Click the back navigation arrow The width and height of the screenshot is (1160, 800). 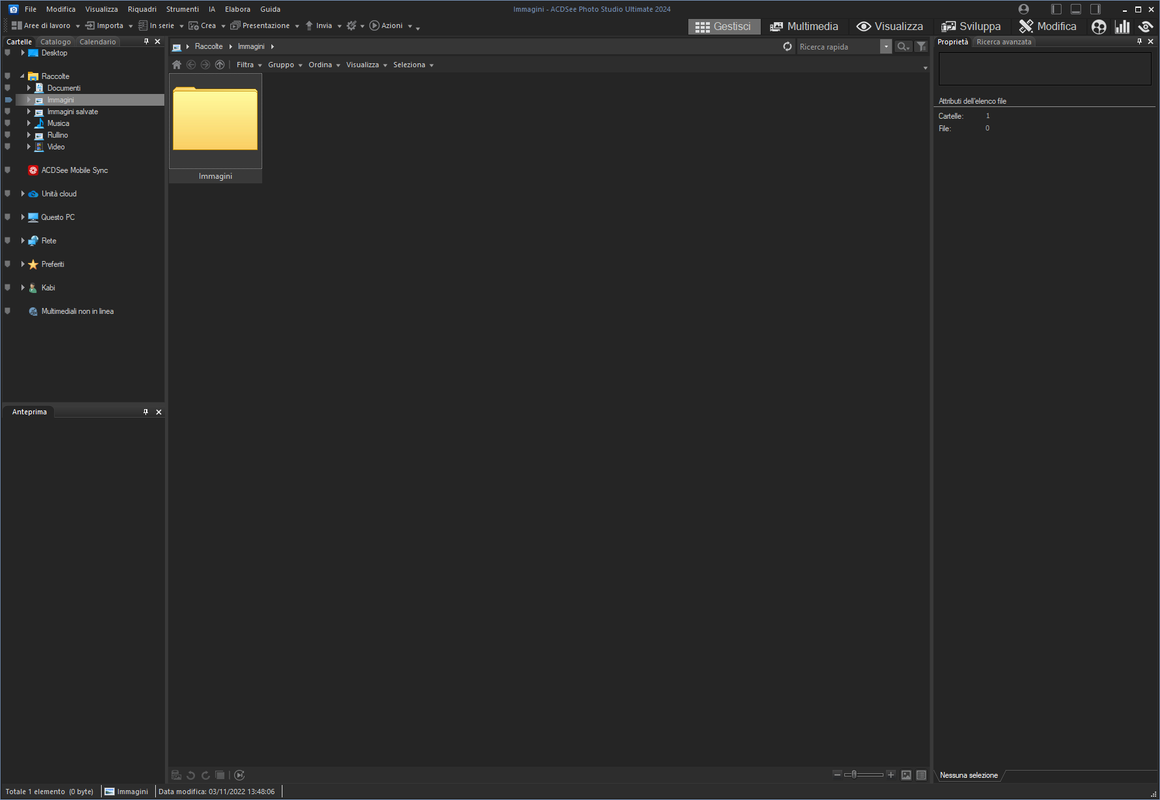(x=191, y=65)
